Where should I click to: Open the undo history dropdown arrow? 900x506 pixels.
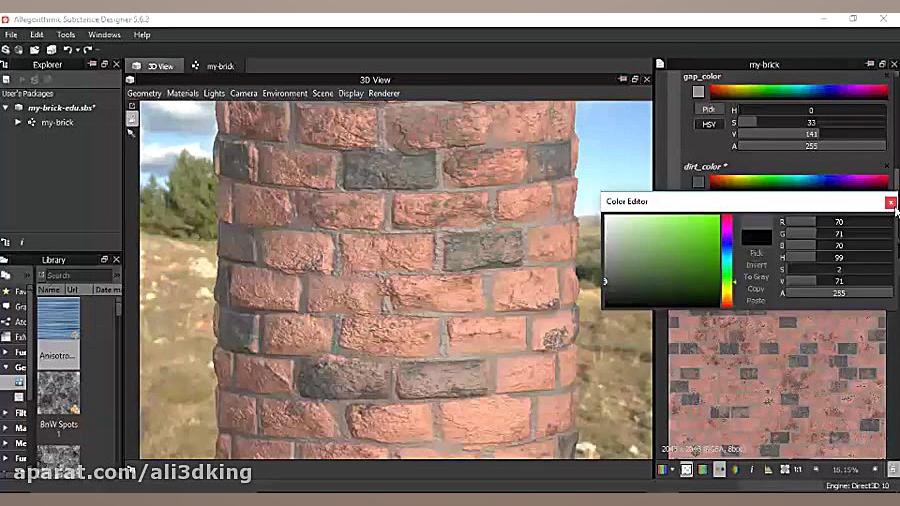pyautogui.click(x=77, y=50)
